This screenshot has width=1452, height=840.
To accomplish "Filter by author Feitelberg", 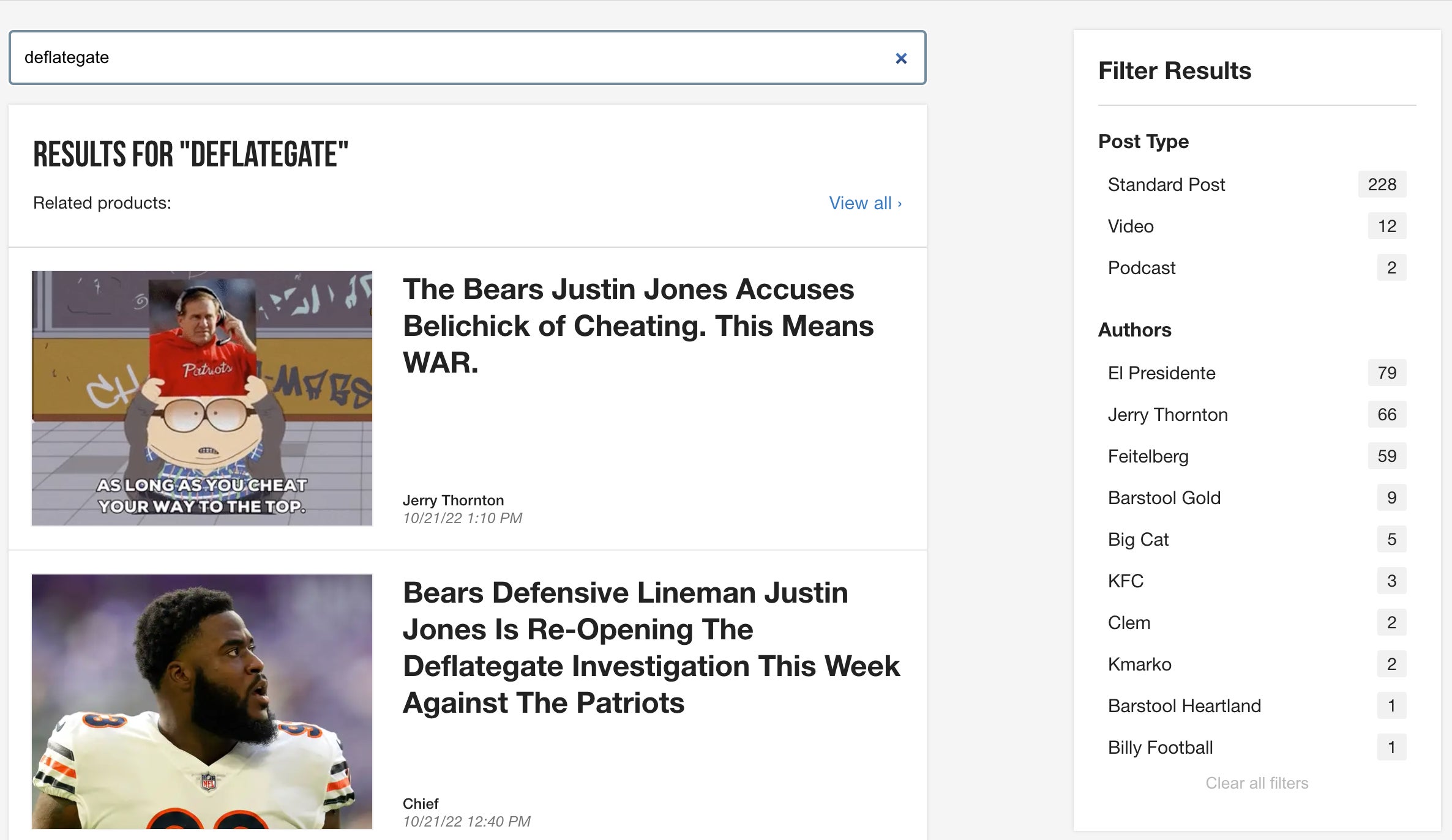I will (x=1148, y=456).
